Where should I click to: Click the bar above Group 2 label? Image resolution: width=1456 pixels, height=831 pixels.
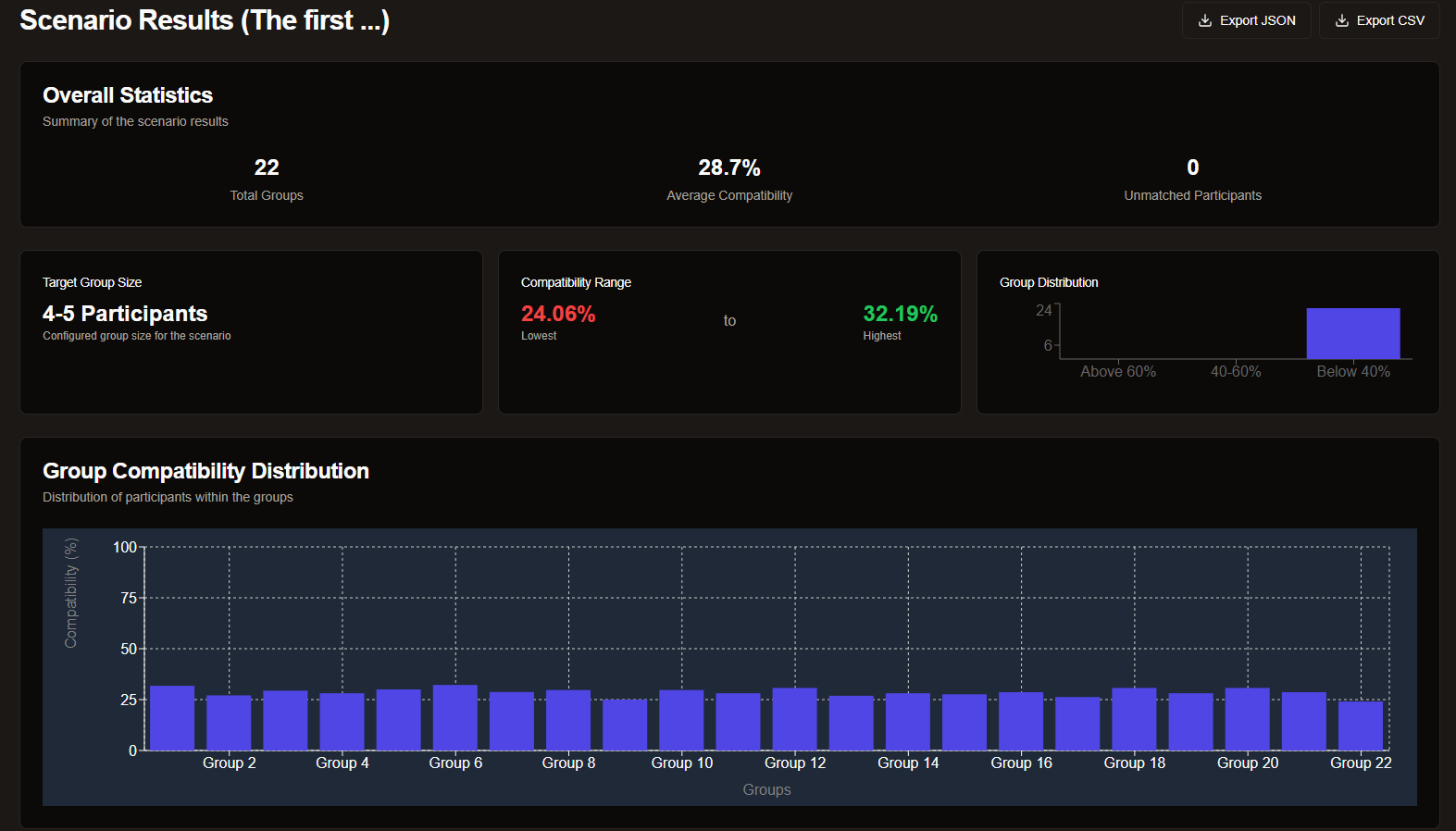click(x=229, y=723)
